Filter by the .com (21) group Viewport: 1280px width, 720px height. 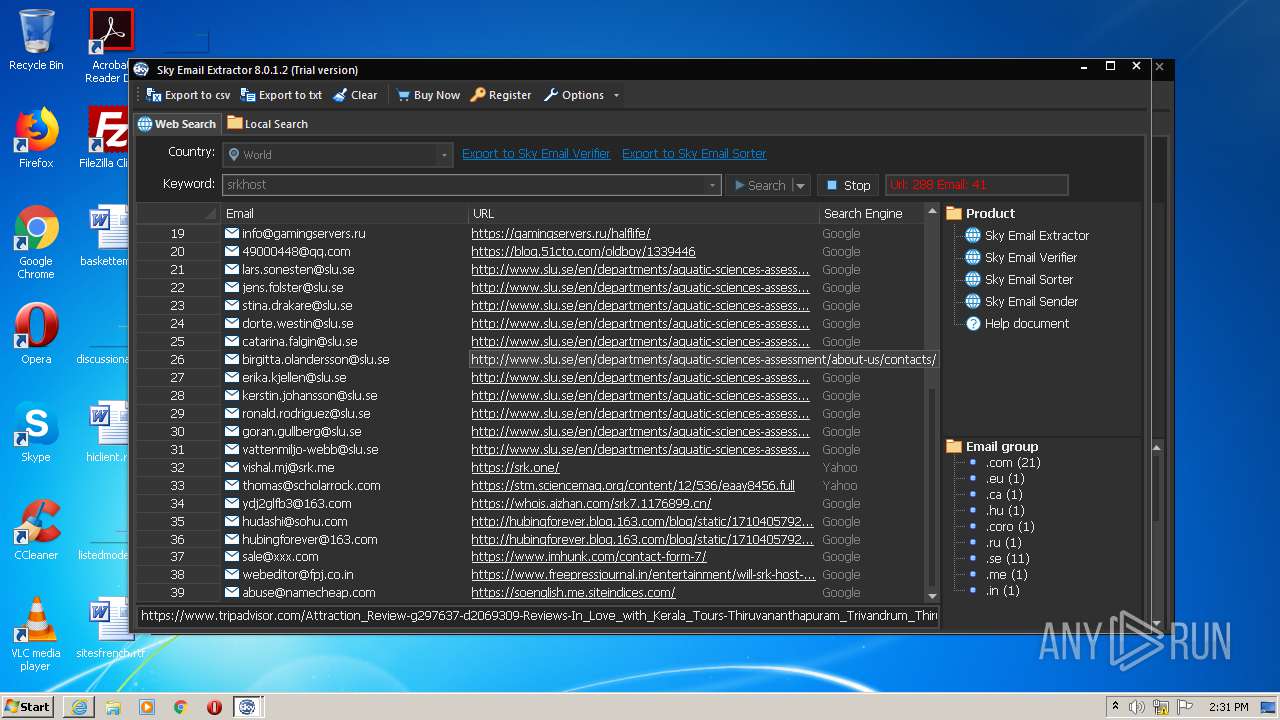point(1013,463)
